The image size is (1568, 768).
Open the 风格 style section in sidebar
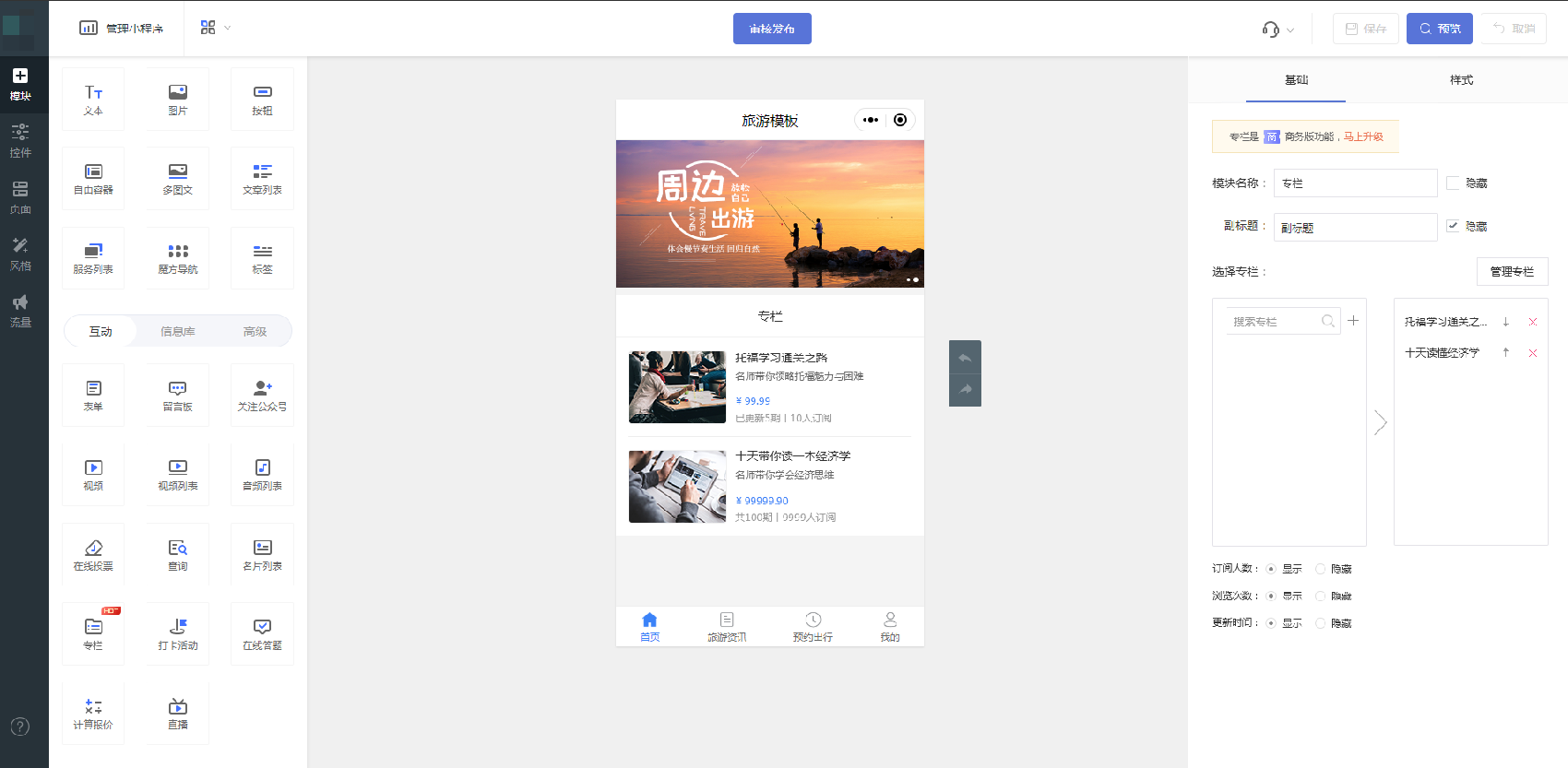click(20, 254)
